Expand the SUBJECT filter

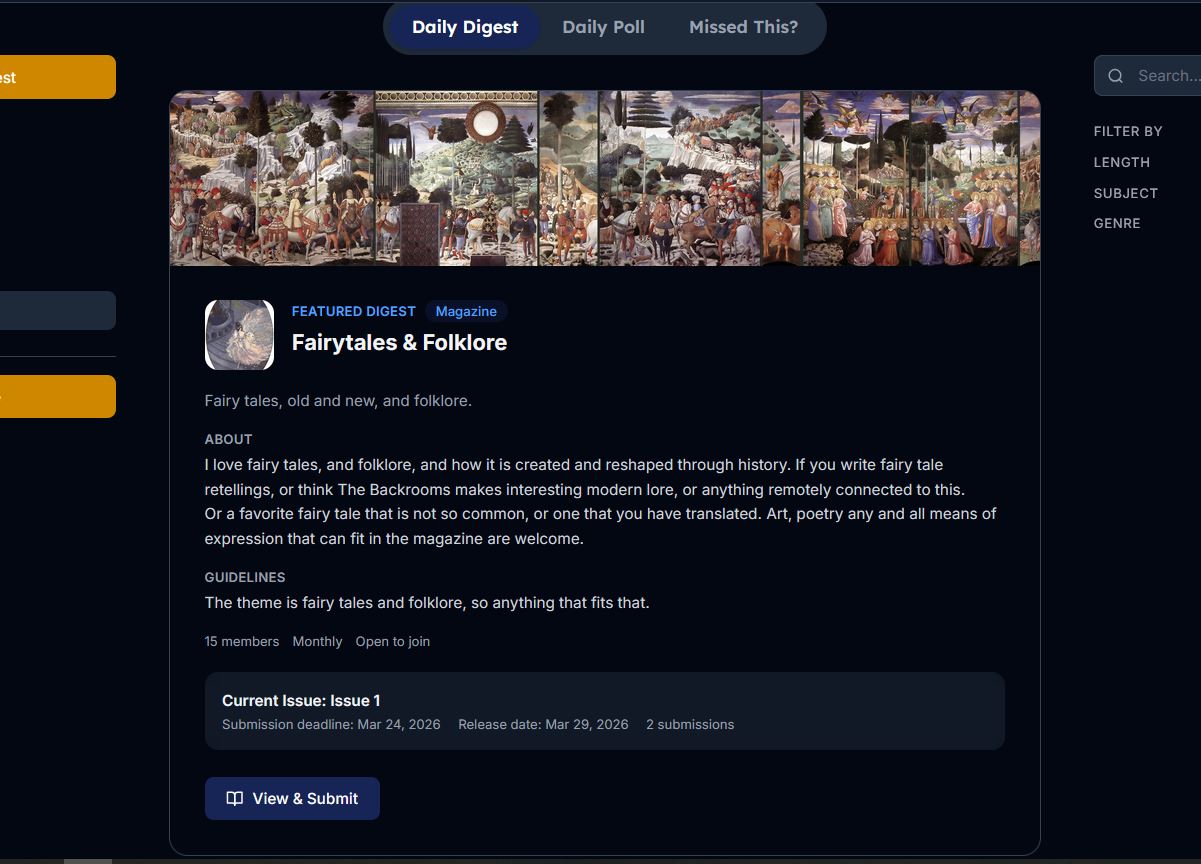pyautogui.click(x=1125, y=193)
